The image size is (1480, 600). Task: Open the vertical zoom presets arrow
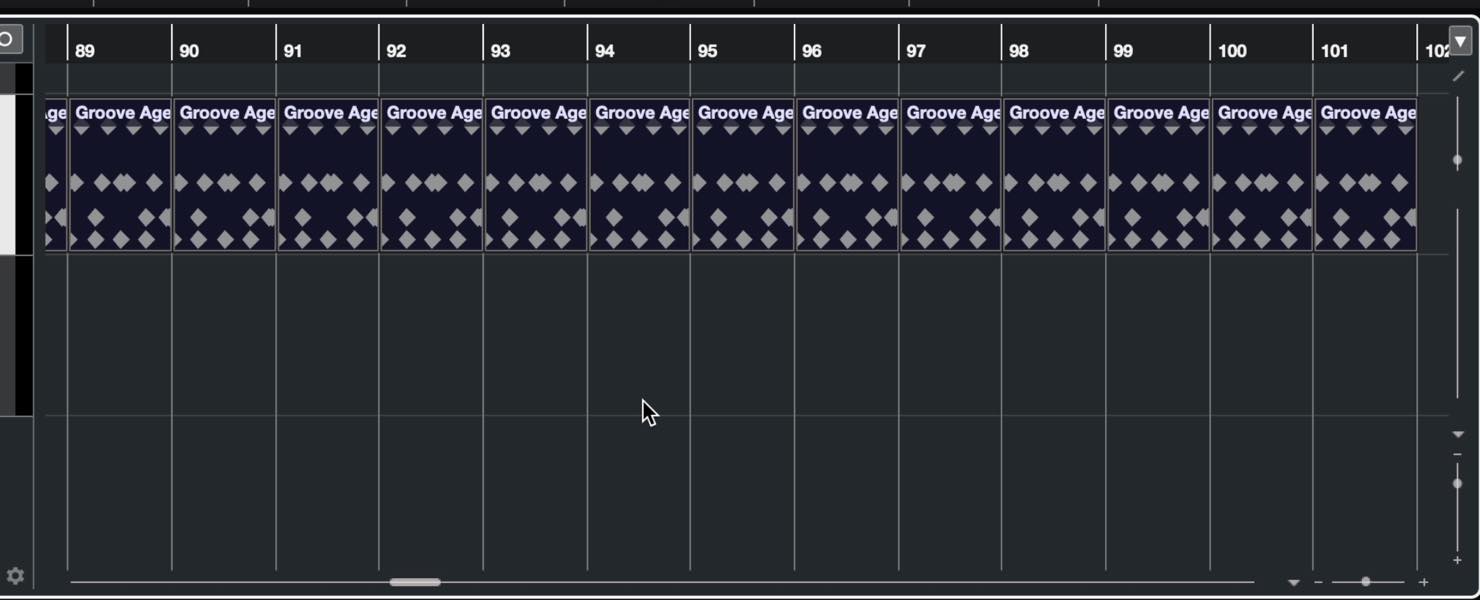1458,434
